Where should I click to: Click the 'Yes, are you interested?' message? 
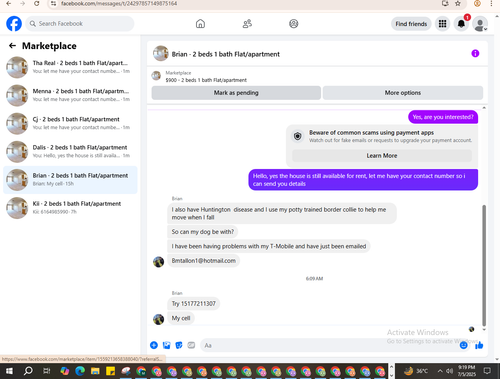(x=443, y=117)
